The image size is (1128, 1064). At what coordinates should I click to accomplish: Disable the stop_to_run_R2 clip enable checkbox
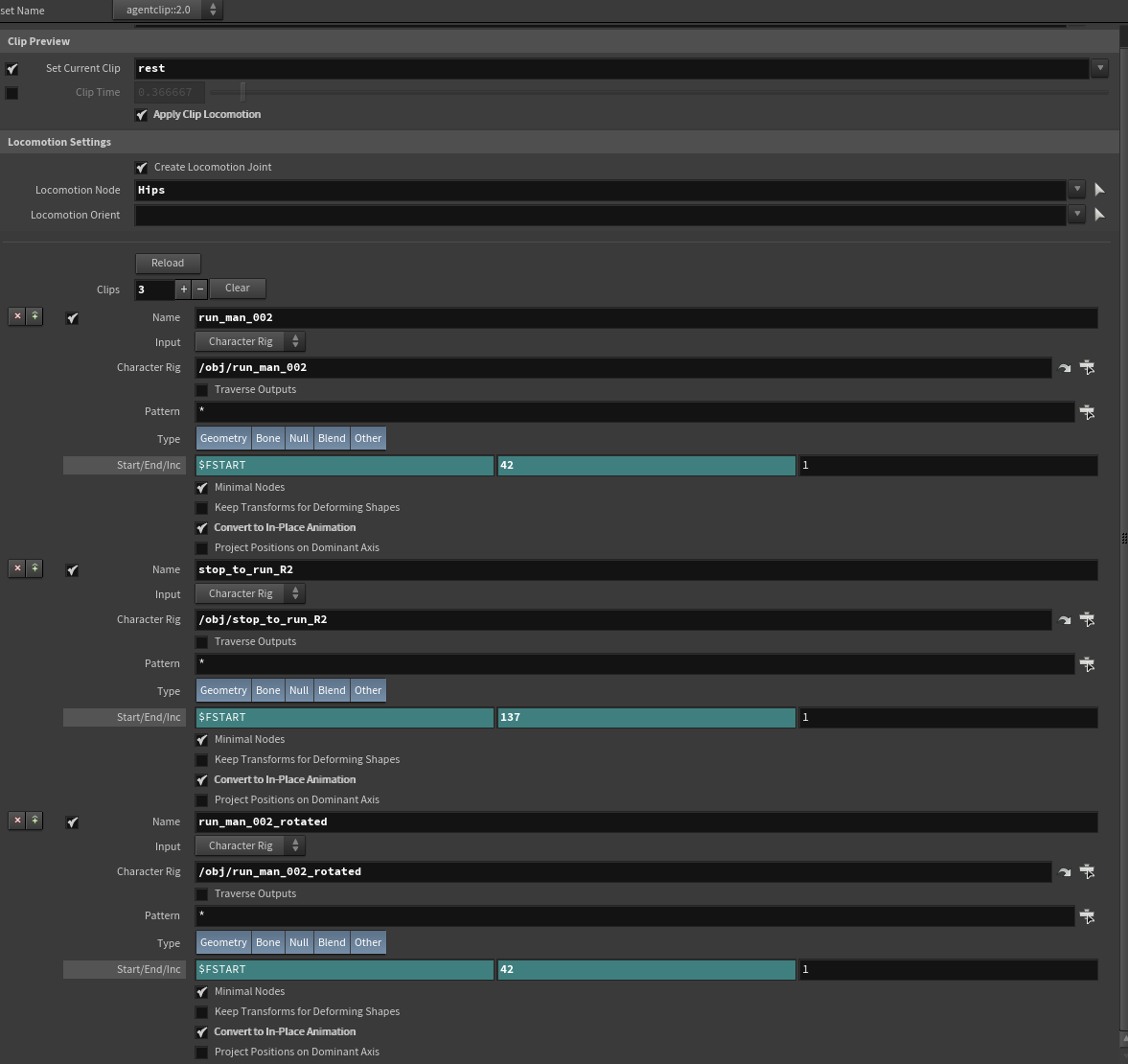(72, 569)
